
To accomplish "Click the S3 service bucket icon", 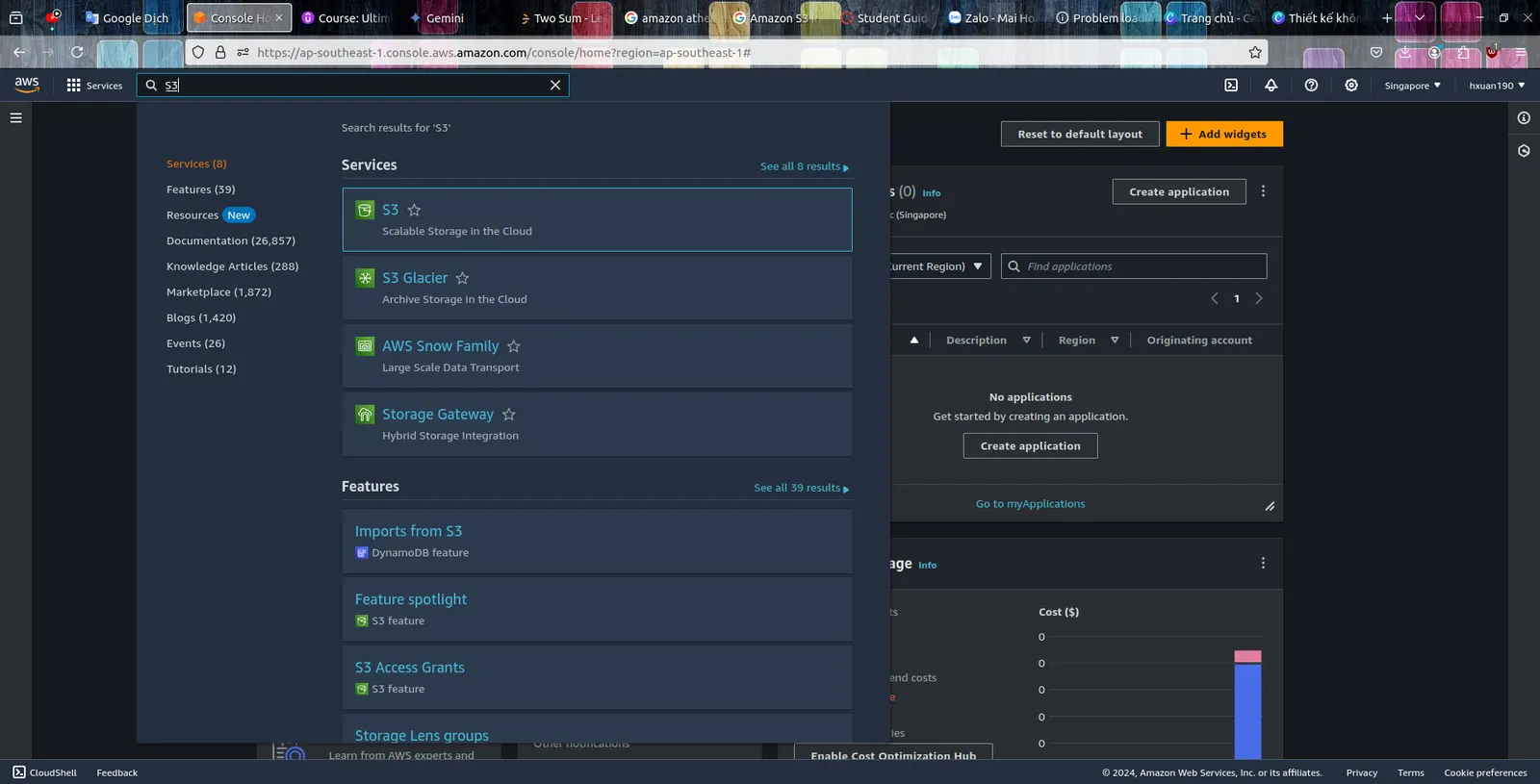I will [365, 210].
